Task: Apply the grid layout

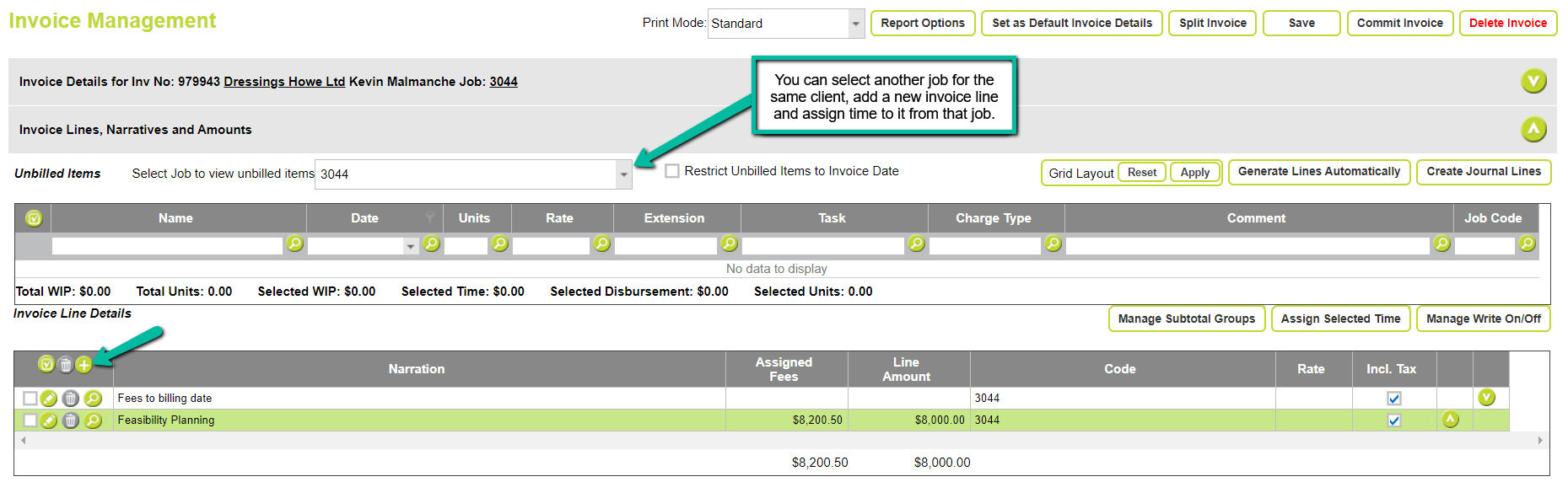Action: coord(1195,172)
